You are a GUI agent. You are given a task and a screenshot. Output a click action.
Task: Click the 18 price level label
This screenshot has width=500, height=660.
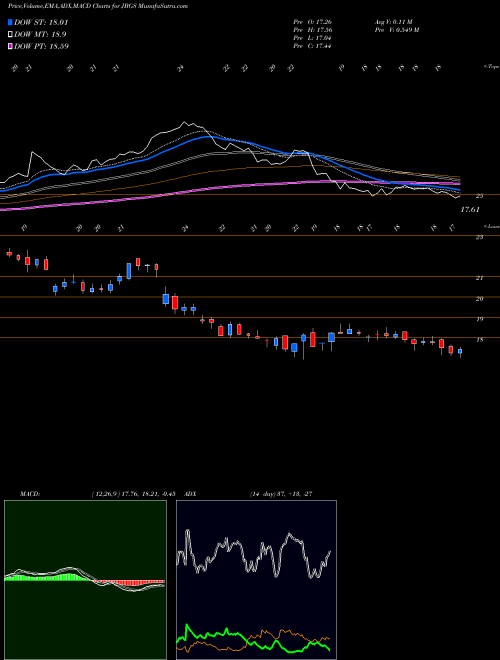[479, 339]
